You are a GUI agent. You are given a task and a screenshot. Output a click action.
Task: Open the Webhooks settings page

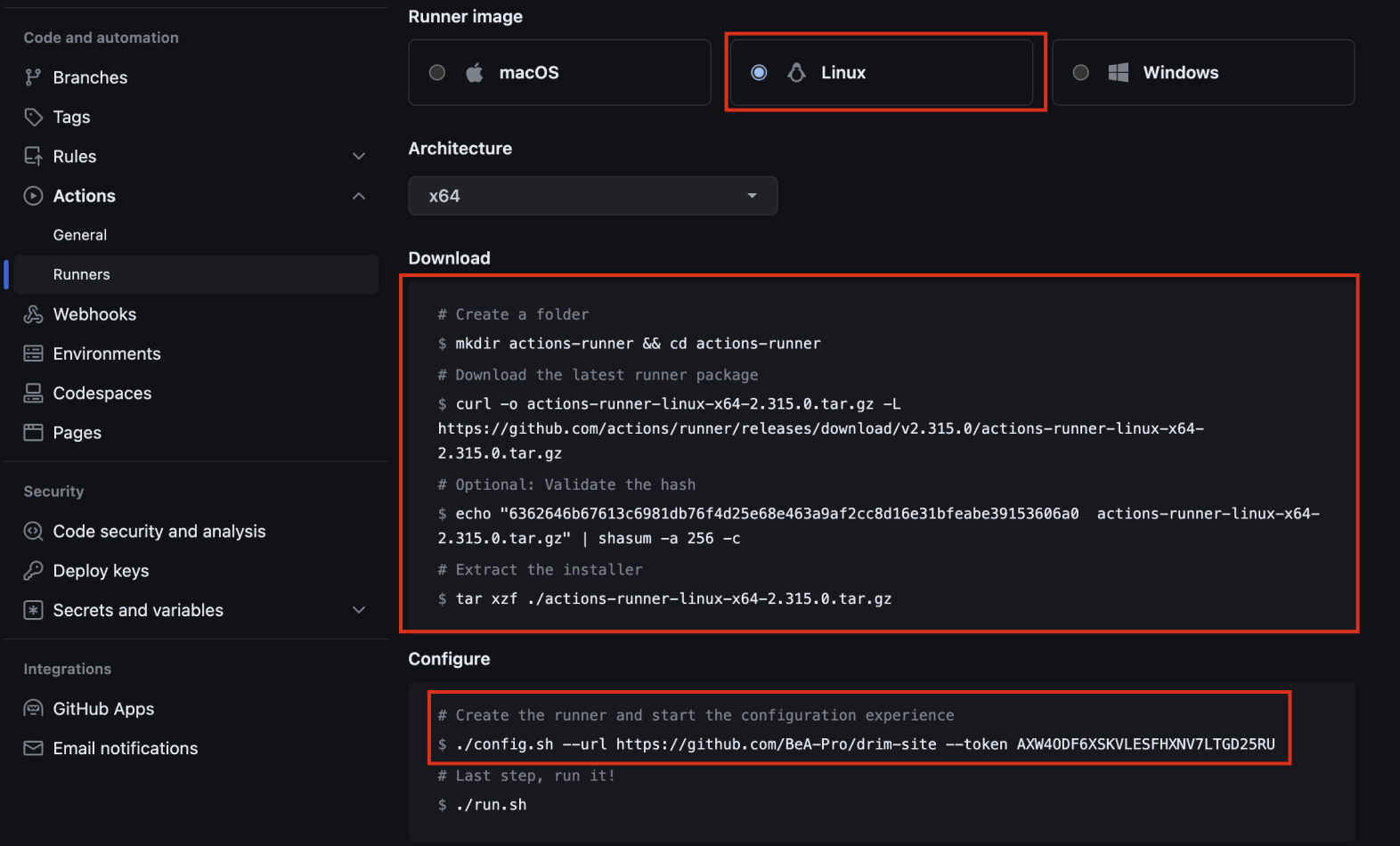[x=94, y=314]
